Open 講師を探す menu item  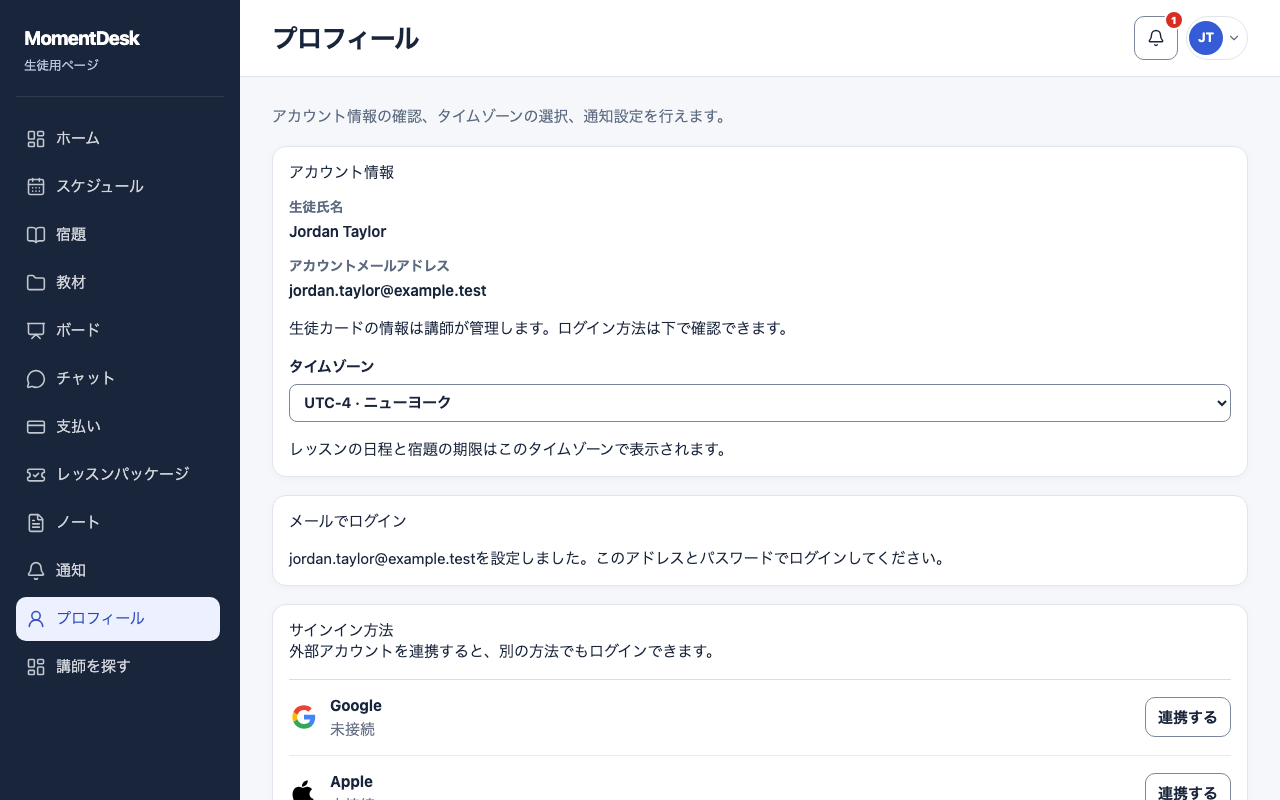coord(118,667)
